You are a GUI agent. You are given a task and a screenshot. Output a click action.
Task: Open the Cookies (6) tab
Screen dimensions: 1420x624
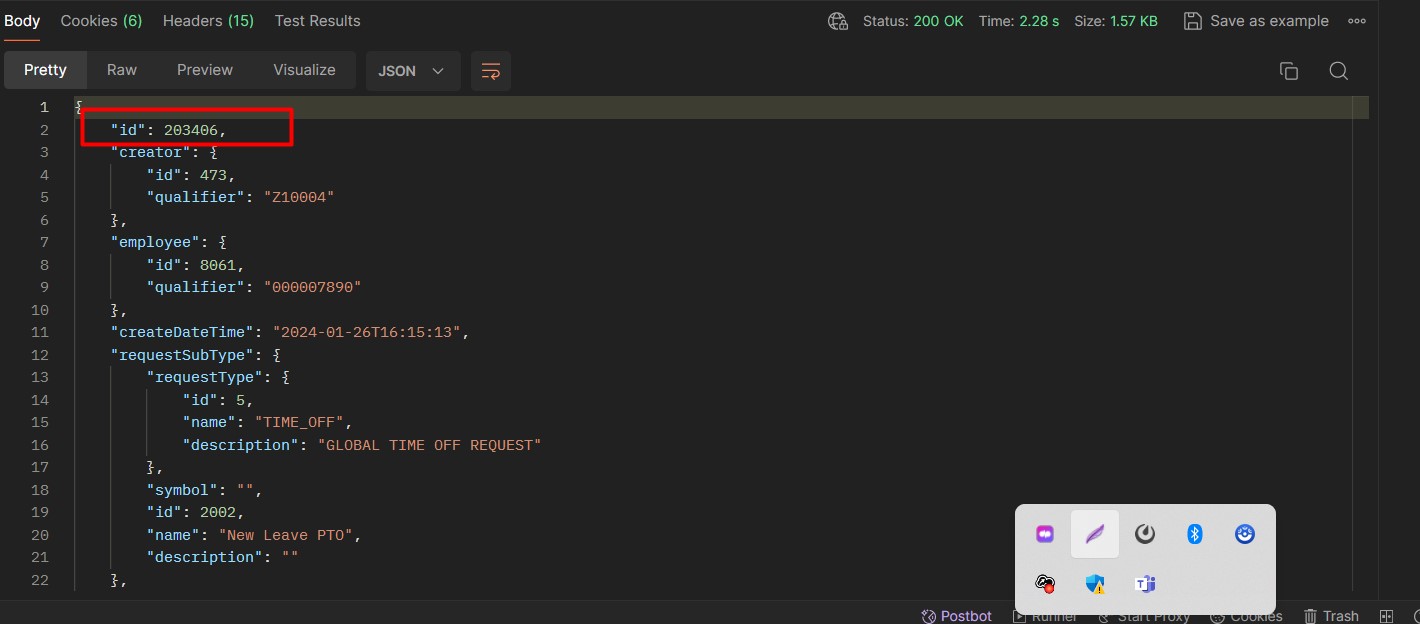point(101,21)
